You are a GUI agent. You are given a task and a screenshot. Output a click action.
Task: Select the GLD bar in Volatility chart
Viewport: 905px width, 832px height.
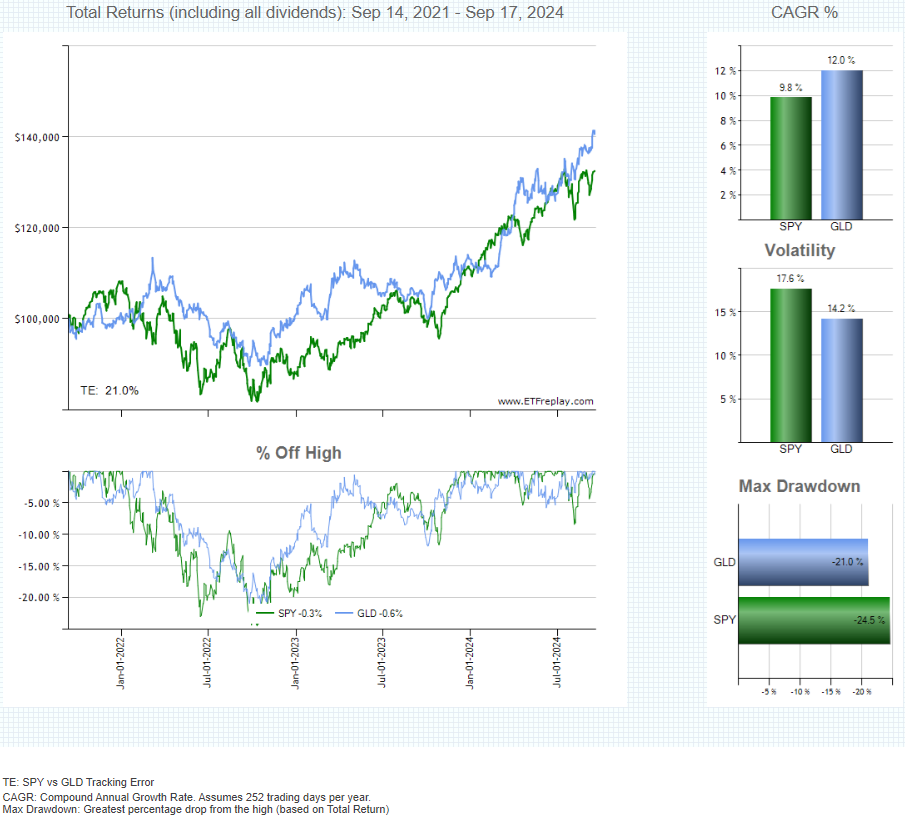pos(841,380)
